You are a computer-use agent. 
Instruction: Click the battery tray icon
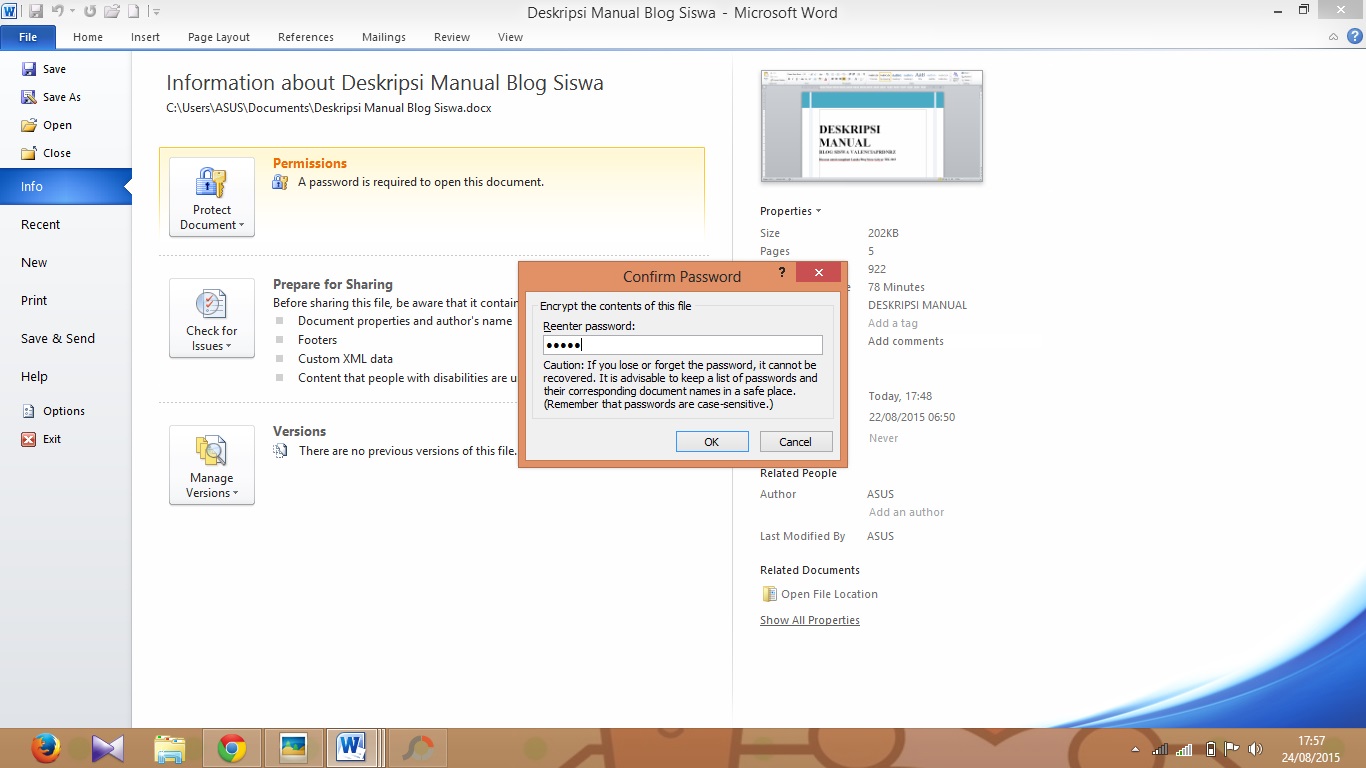pyautogui.click(x=1211, y=749)
